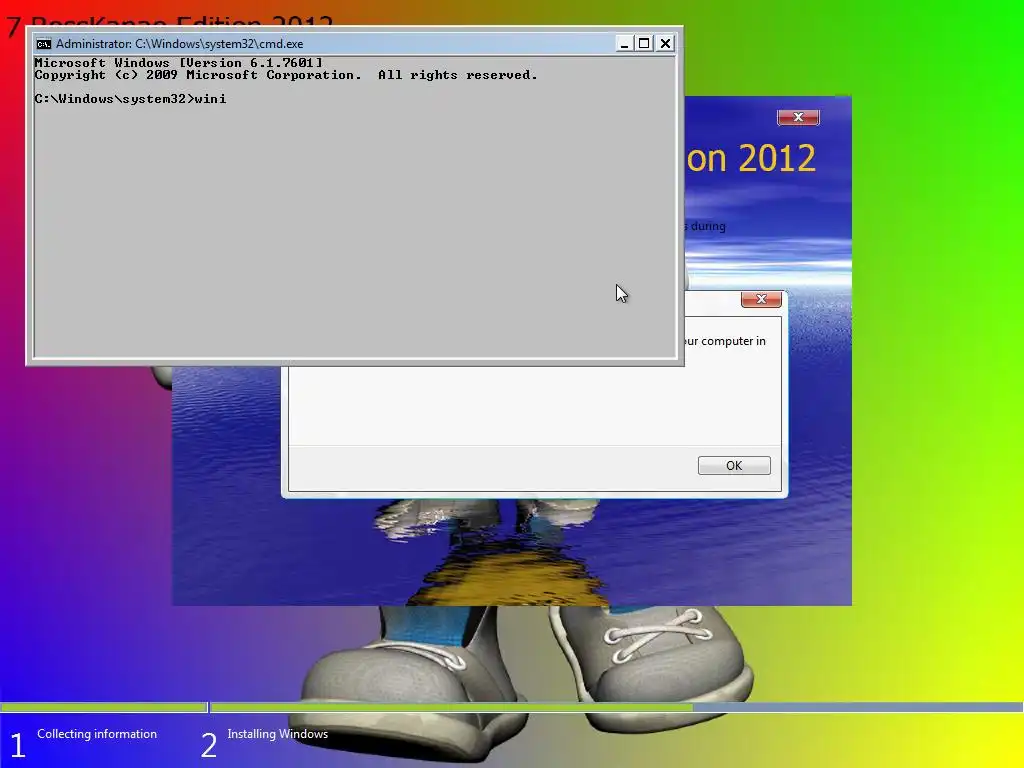Click the 'Installing Windows' step label
Screen dimensions: 1024x768
(x=278, y=734)
